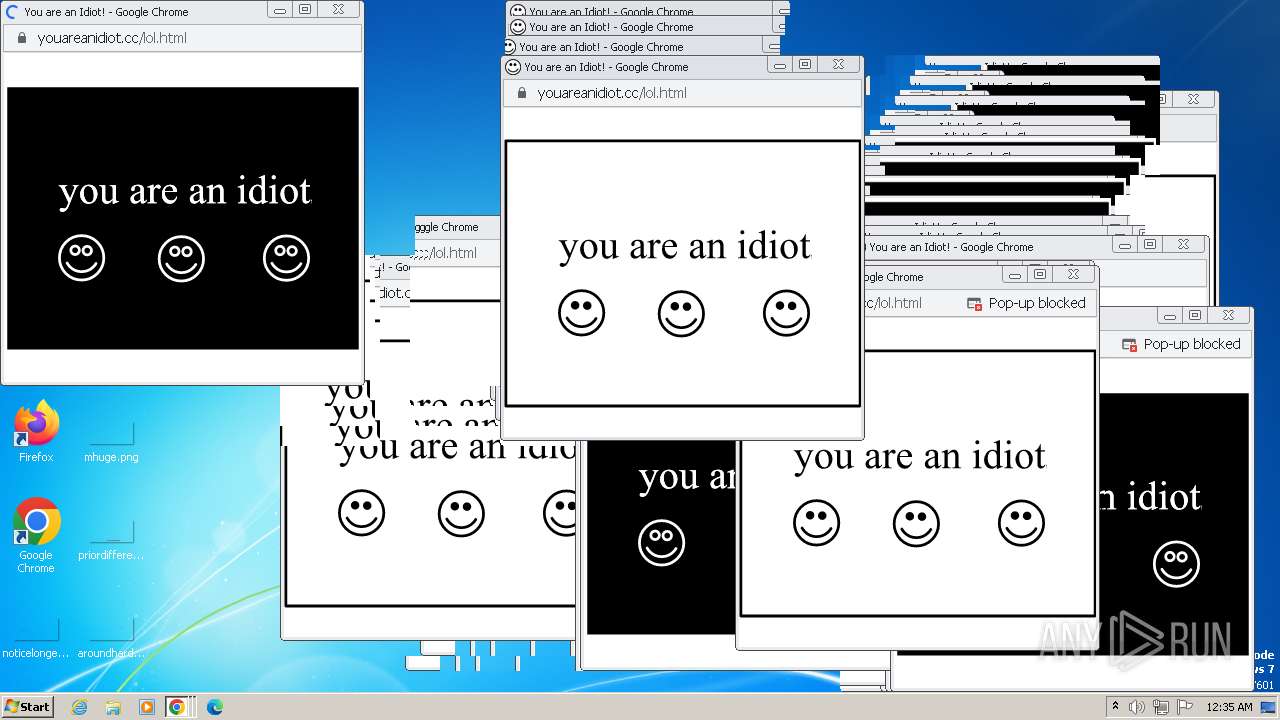Open the Action Center flag icon
This screenshot has height=720, width=1280.
(1185, 707)
